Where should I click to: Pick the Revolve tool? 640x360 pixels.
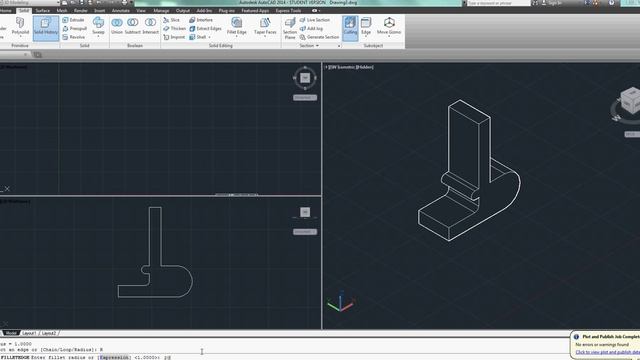point(73,37)
